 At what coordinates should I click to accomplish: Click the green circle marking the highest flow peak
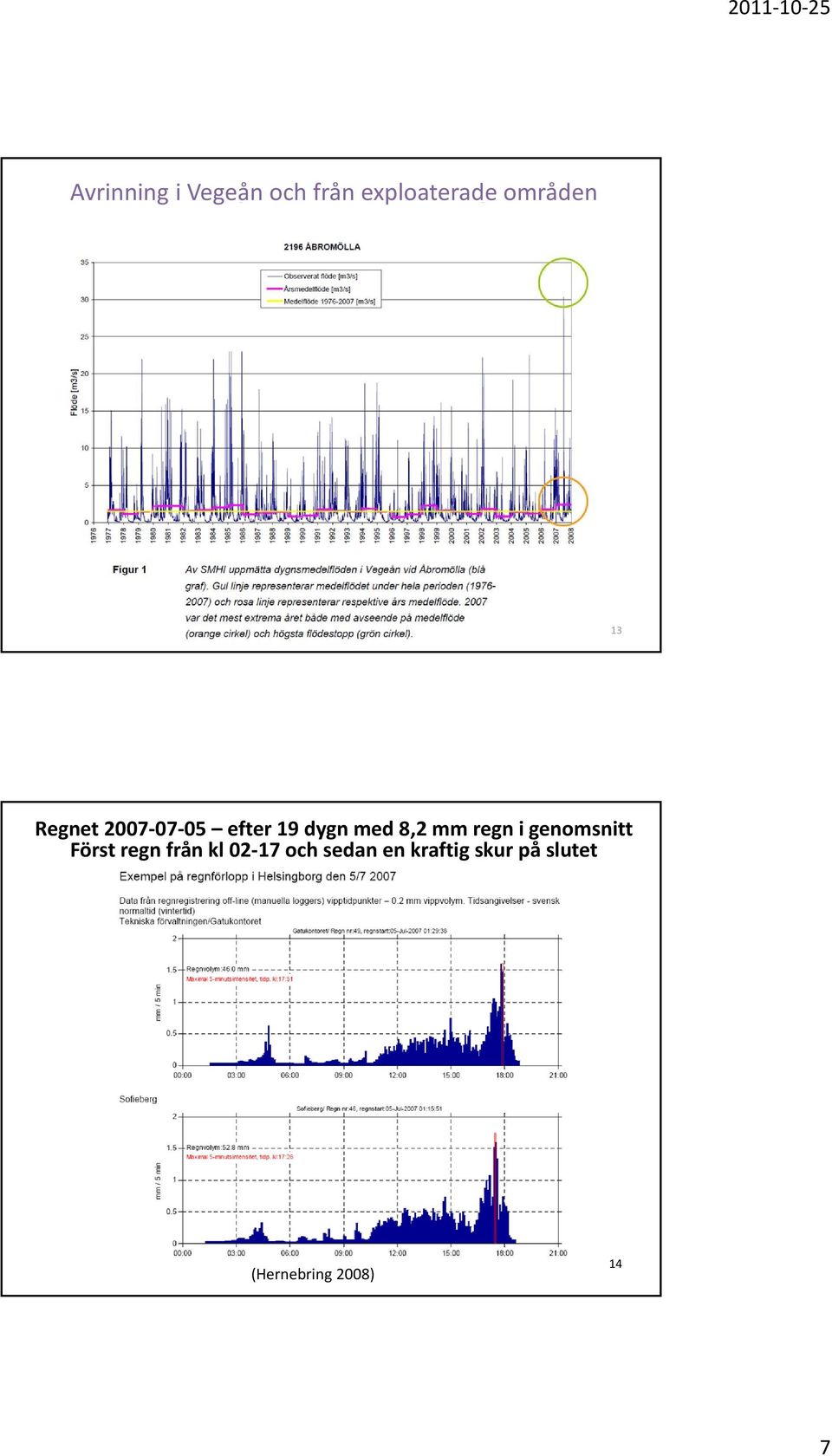click(x=563, y=283)
